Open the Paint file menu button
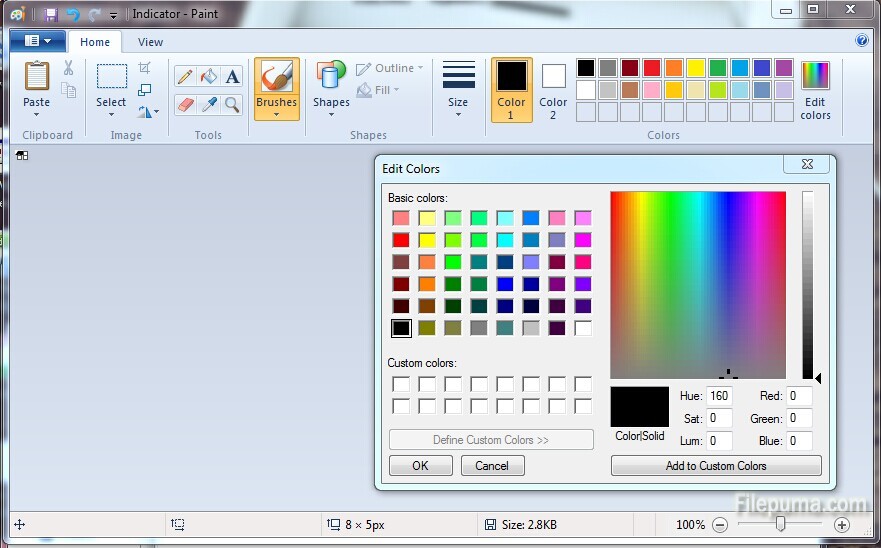This screenshot has height=548, width=881. [x=38, y=41]
